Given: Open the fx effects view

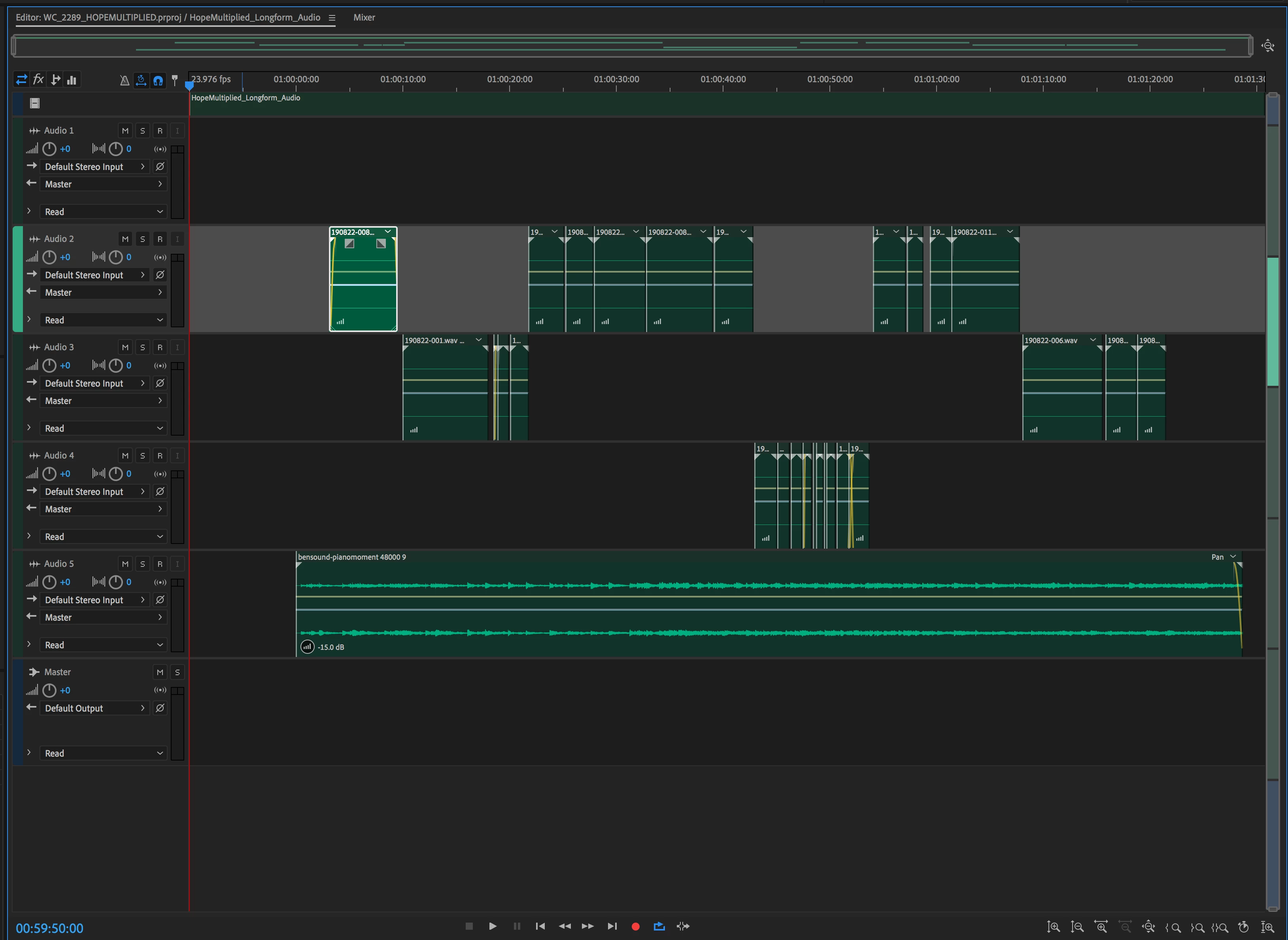Looking at the screenshot, I should coord(38,80).
